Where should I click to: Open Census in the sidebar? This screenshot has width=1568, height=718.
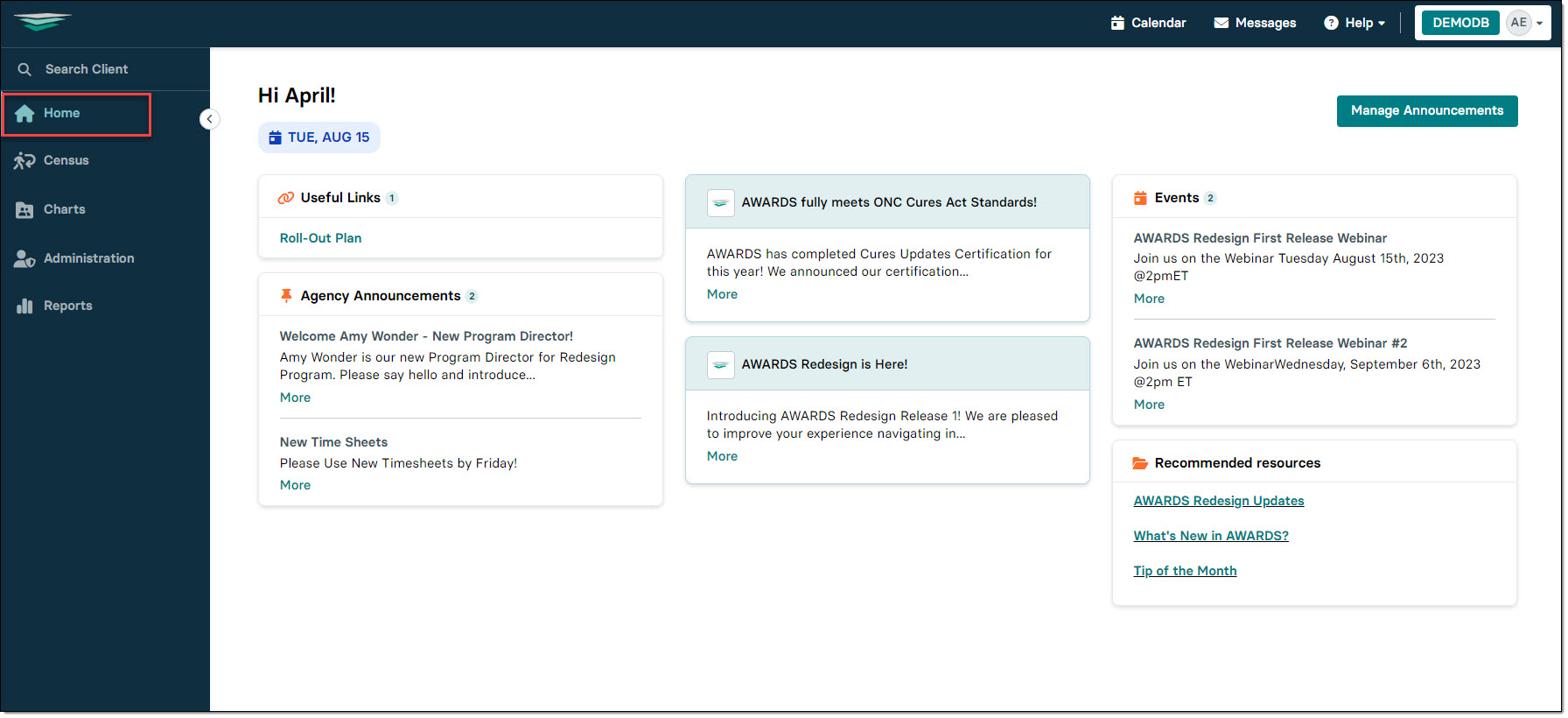point(66,160)
